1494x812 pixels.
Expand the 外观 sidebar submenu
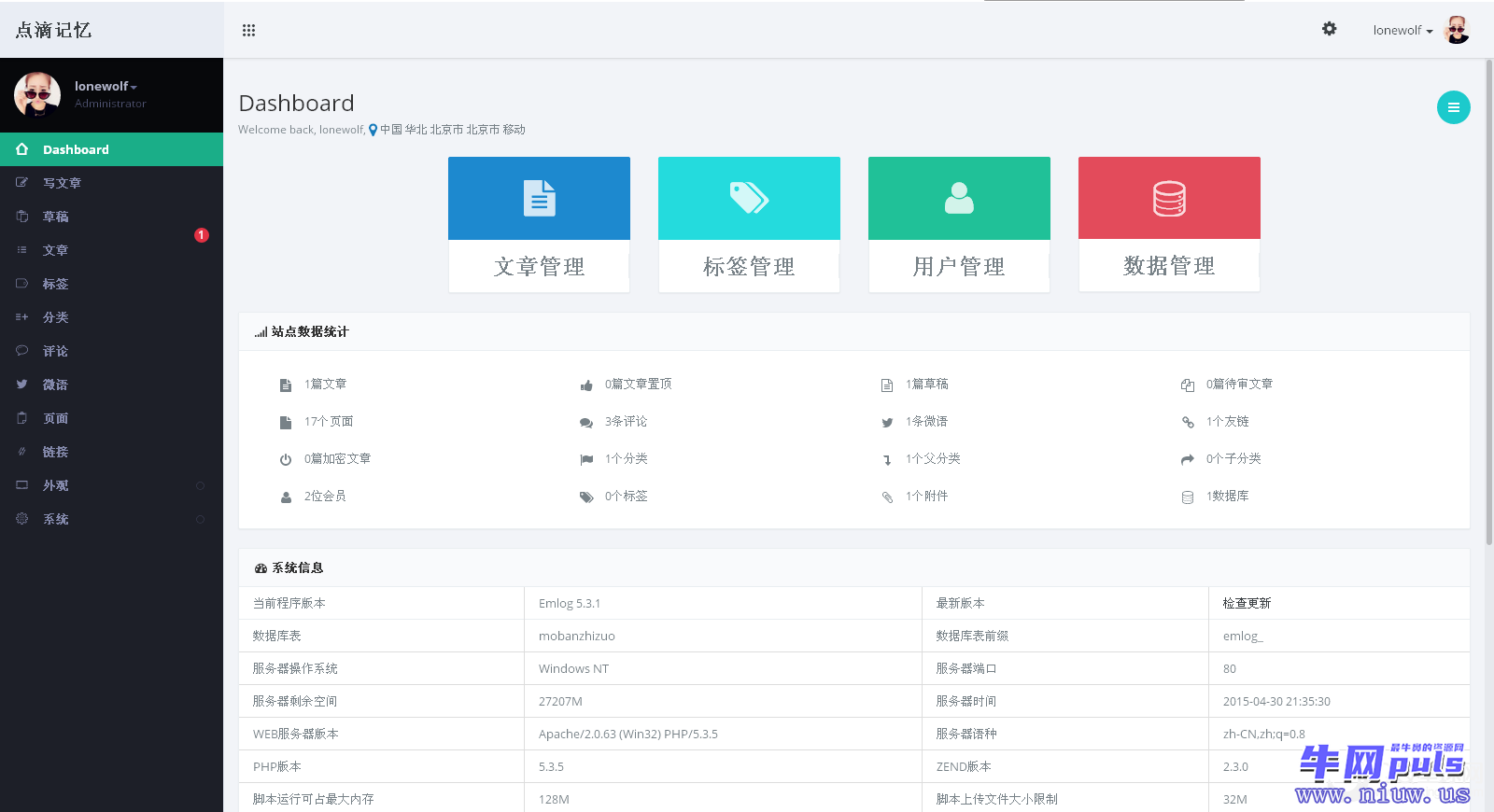111,485
